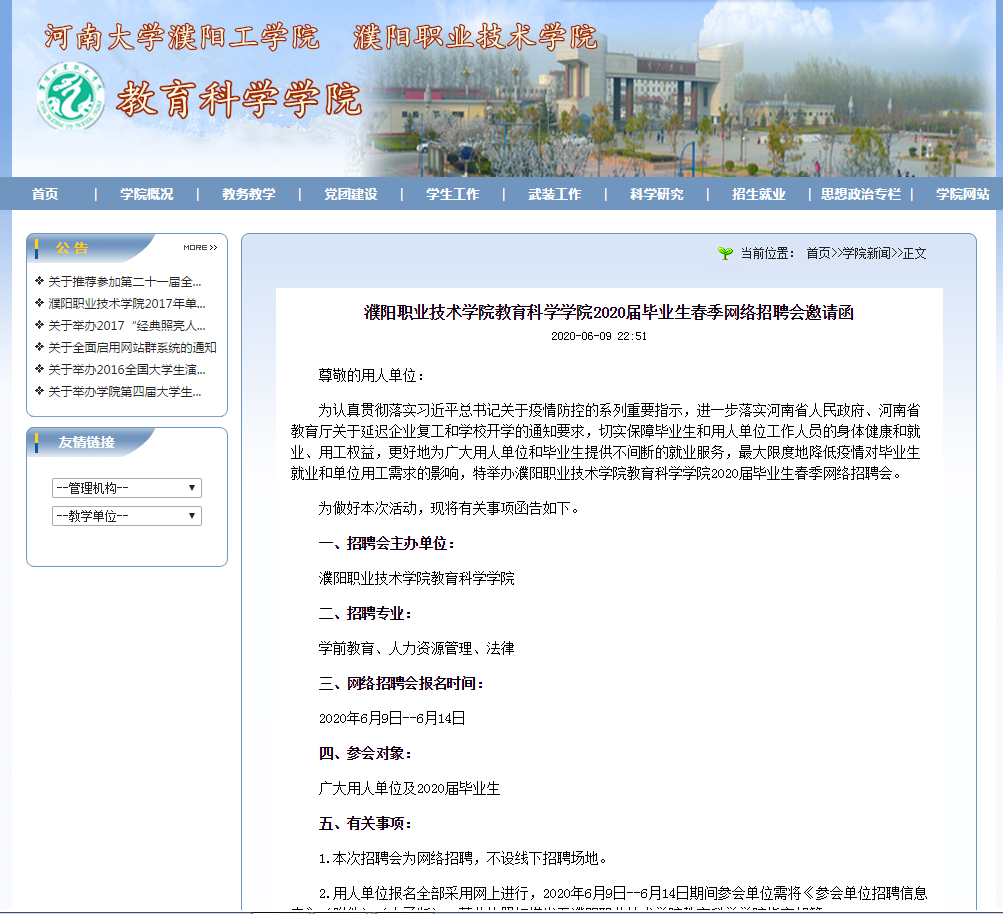Image resolution: width=1003 pixels, height=914 pixels.
Task: Click the greeting 尊敬的用人单位:
Action: coord(372,375)
